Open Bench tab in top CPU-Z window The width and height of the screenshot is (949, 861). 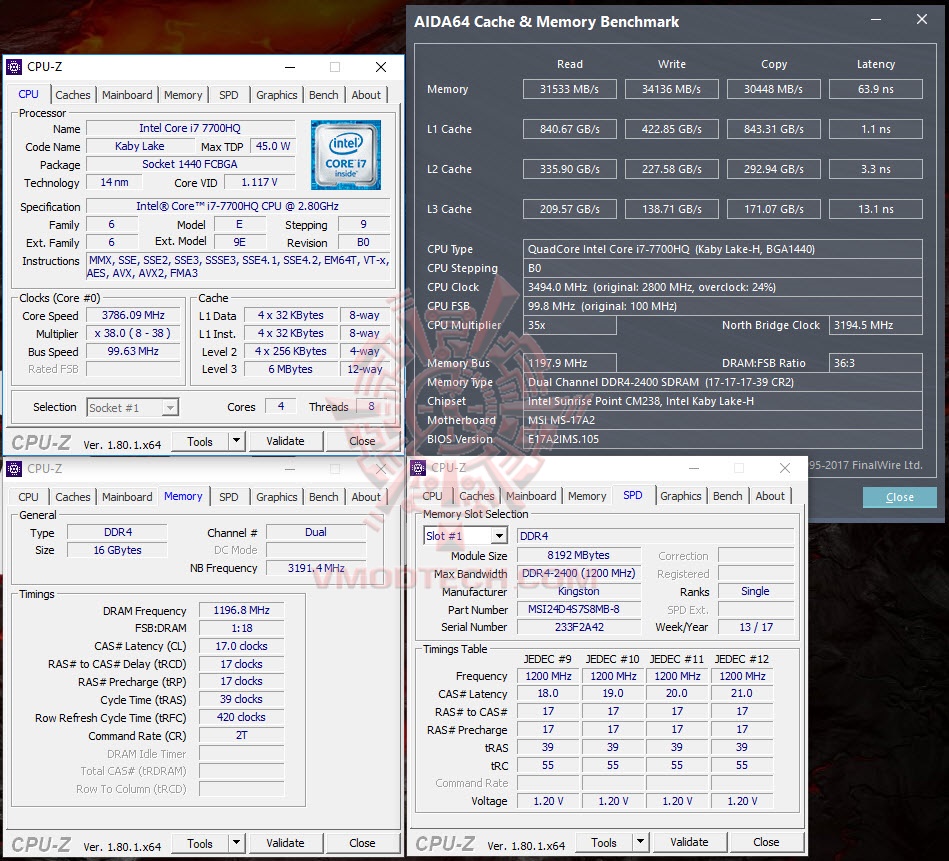(x=324, y=95)
